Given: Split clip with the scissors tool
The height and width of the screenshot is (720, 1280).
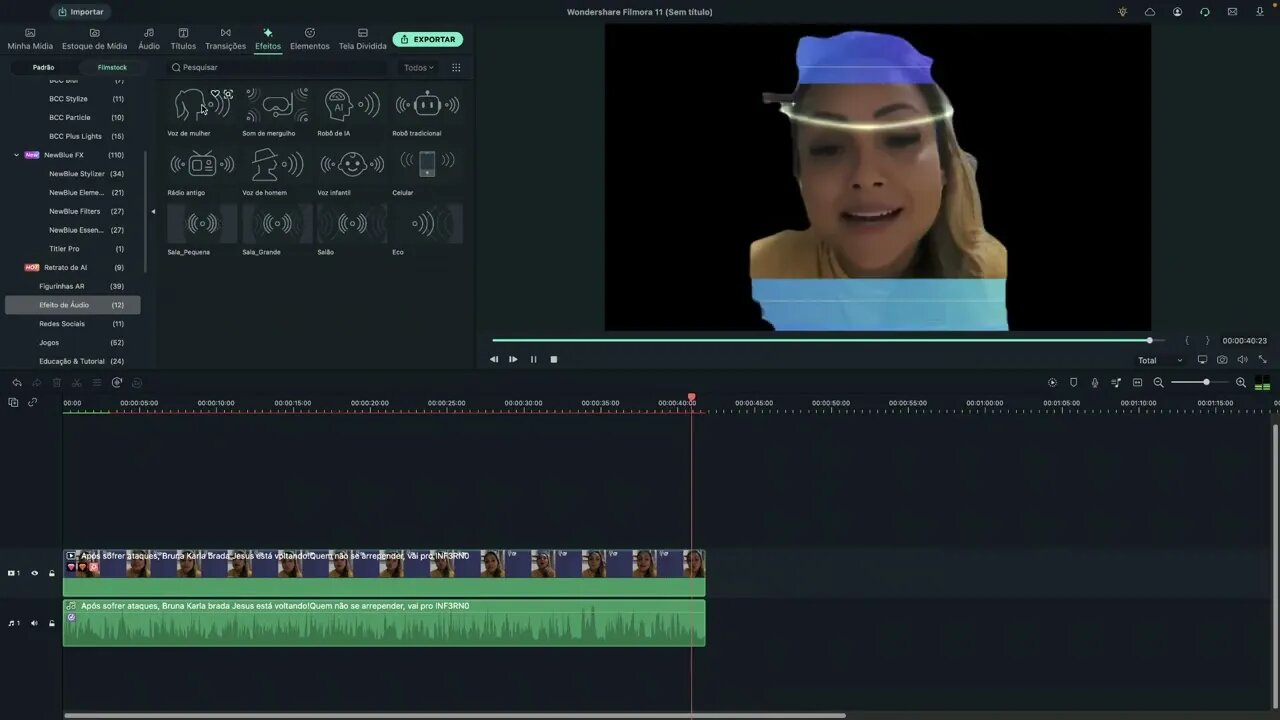Looking at the screenshot, I should (77, 383).
